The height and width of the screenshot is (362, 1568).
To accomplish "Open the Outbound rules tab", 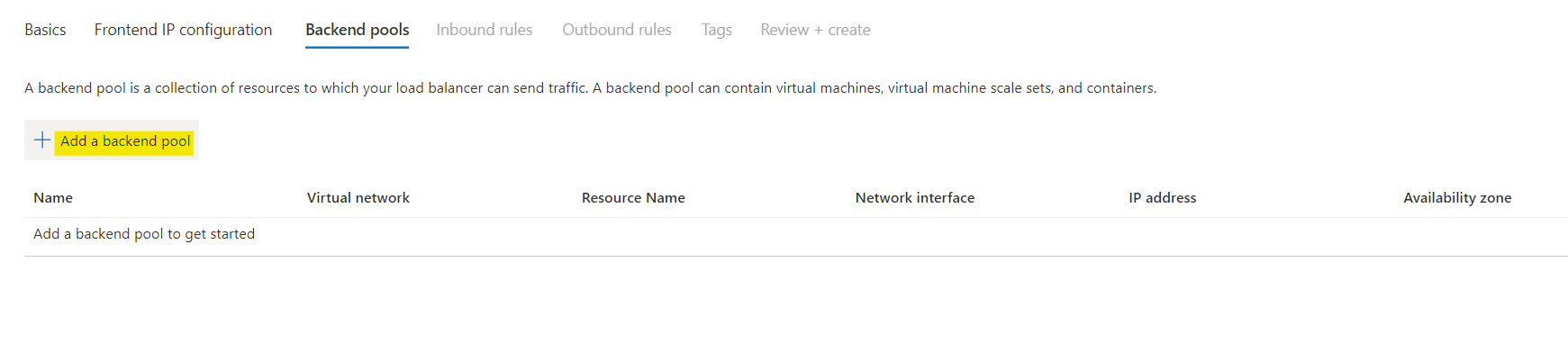I will click(616, 30).
